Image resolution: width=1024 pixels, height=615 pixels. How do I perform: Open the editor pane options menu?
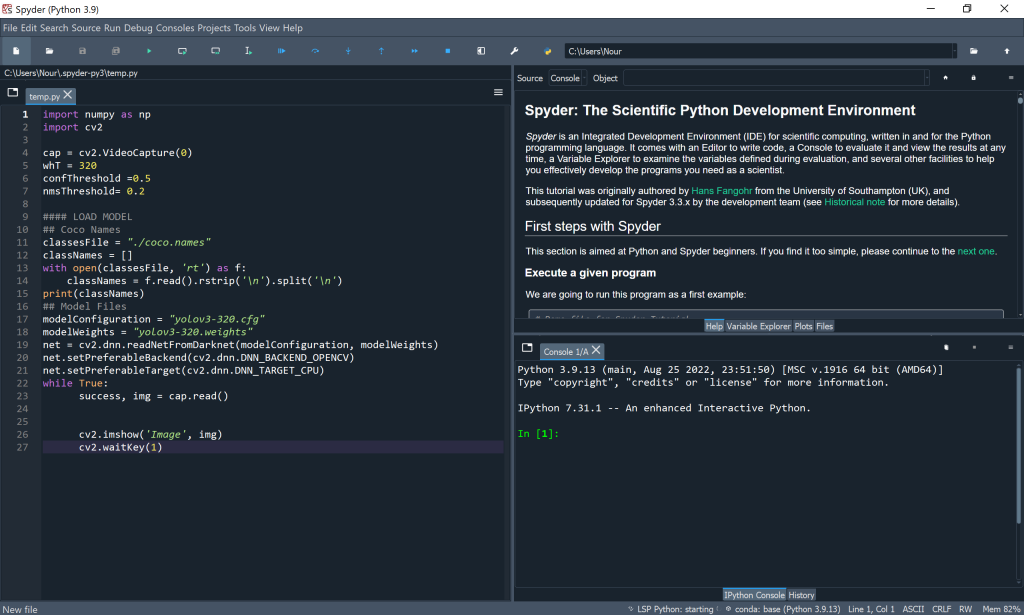(x=498, y=93)
